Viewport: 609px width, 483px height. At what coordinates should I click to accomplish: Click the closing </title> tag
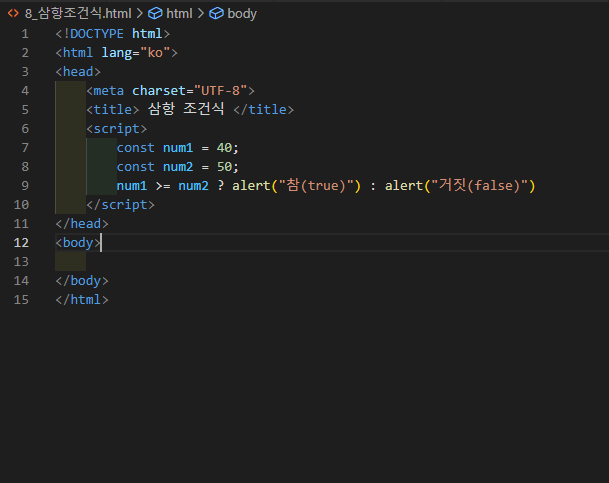point(263,110)
